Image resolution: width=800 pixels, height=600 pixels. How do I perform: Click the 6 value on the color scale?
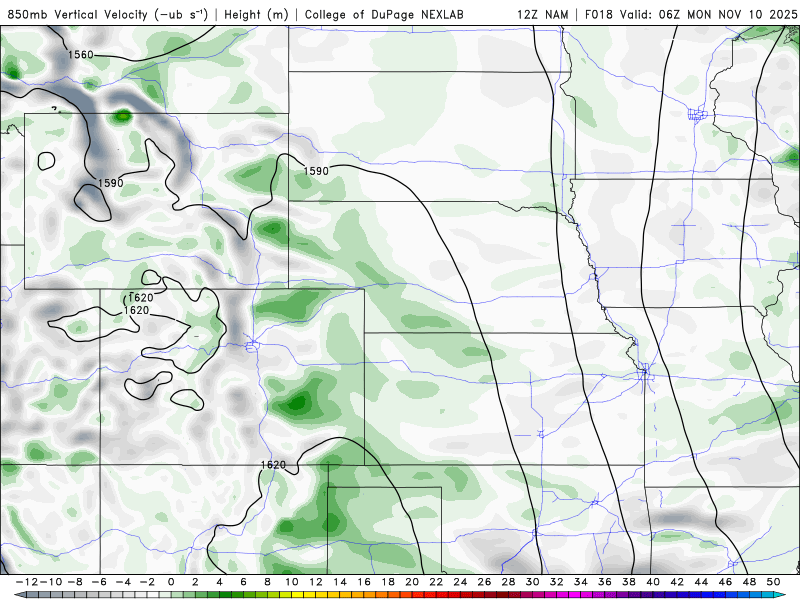pos(243,582)
